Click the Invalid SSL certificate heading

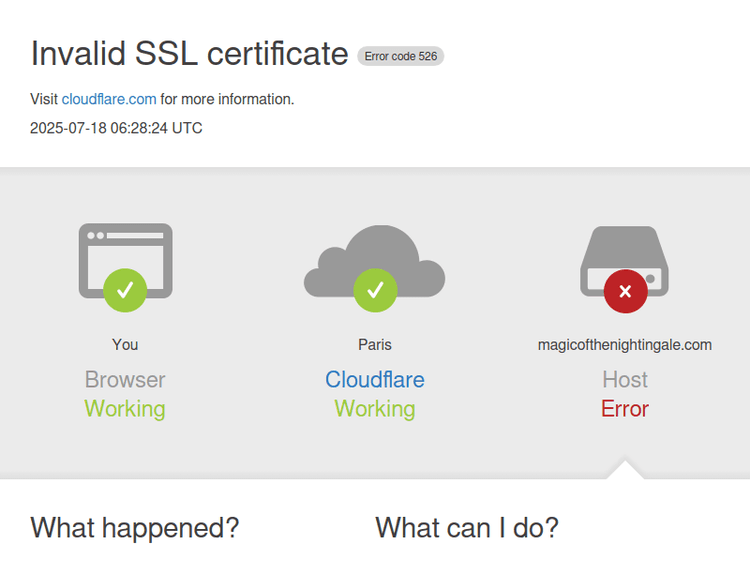pos(189,54)
